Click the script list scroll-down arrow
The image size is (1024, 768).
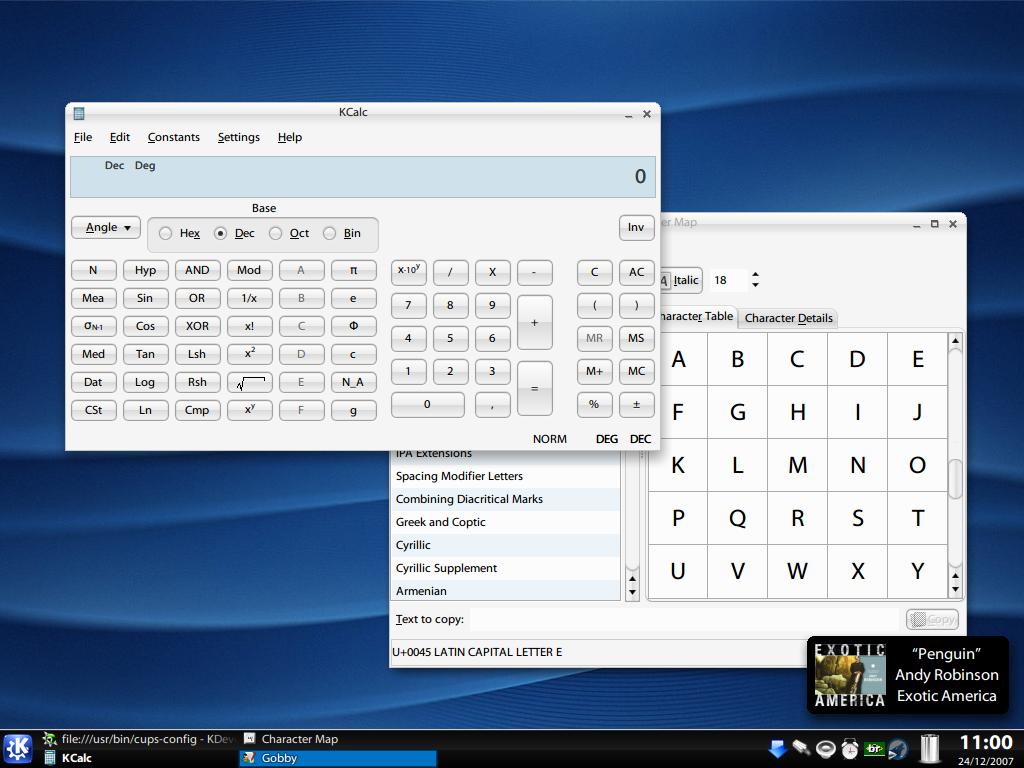click(x=632, y=592)
